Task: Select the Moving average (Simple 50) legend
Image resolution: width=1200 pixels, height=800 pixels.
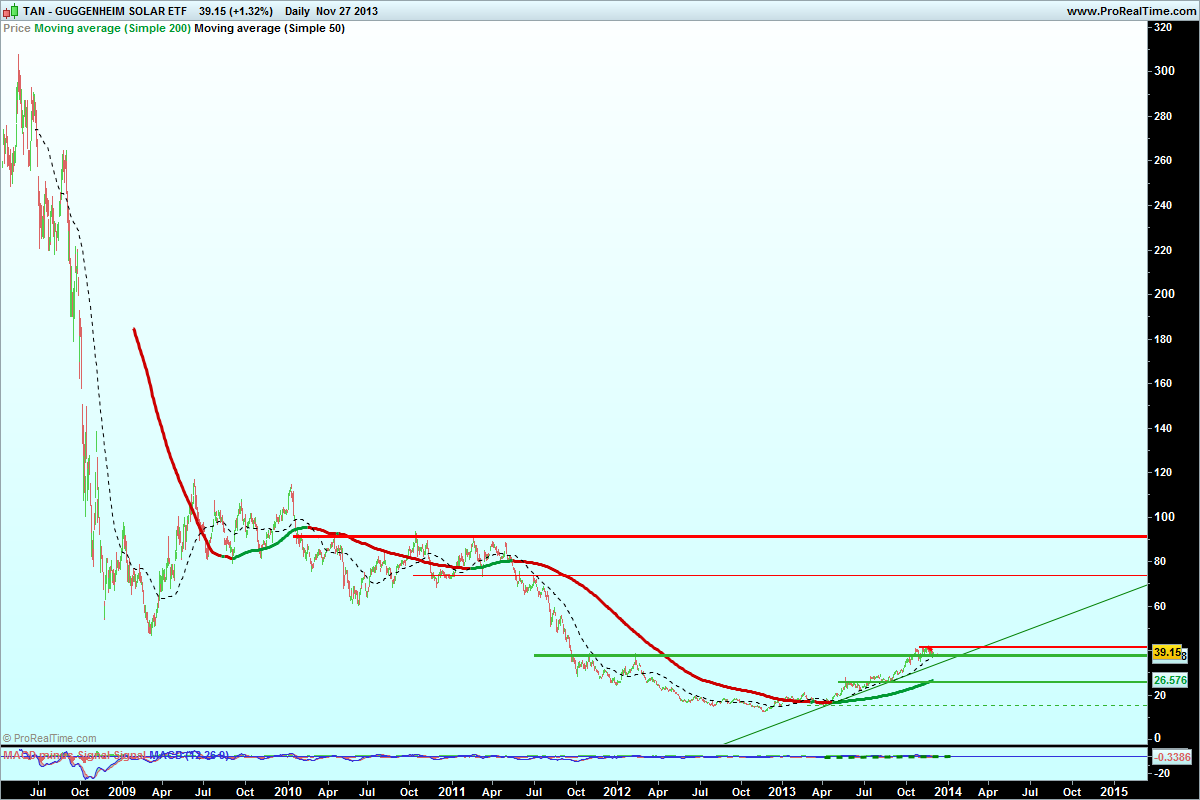Action: pyautogui.click(x=269, y=29)
